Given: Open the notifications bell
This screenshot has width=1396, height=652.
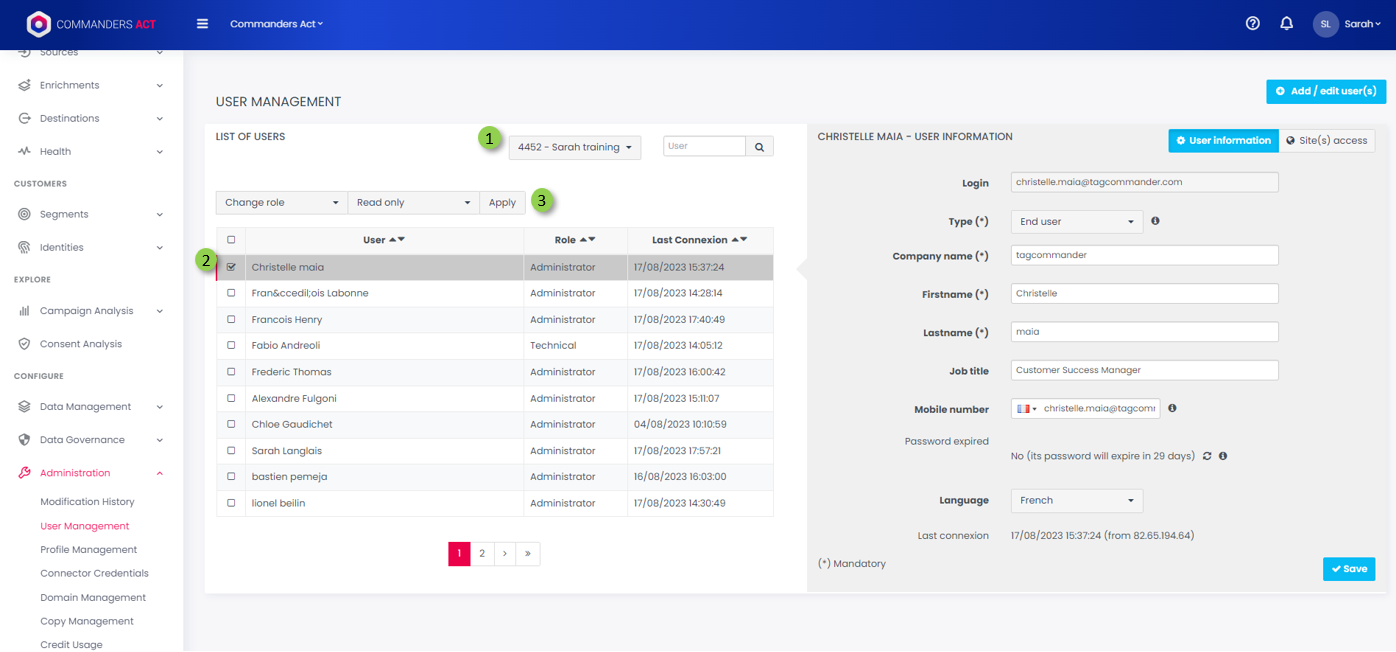Looking at the screenshot, I should coord(1286,24).
